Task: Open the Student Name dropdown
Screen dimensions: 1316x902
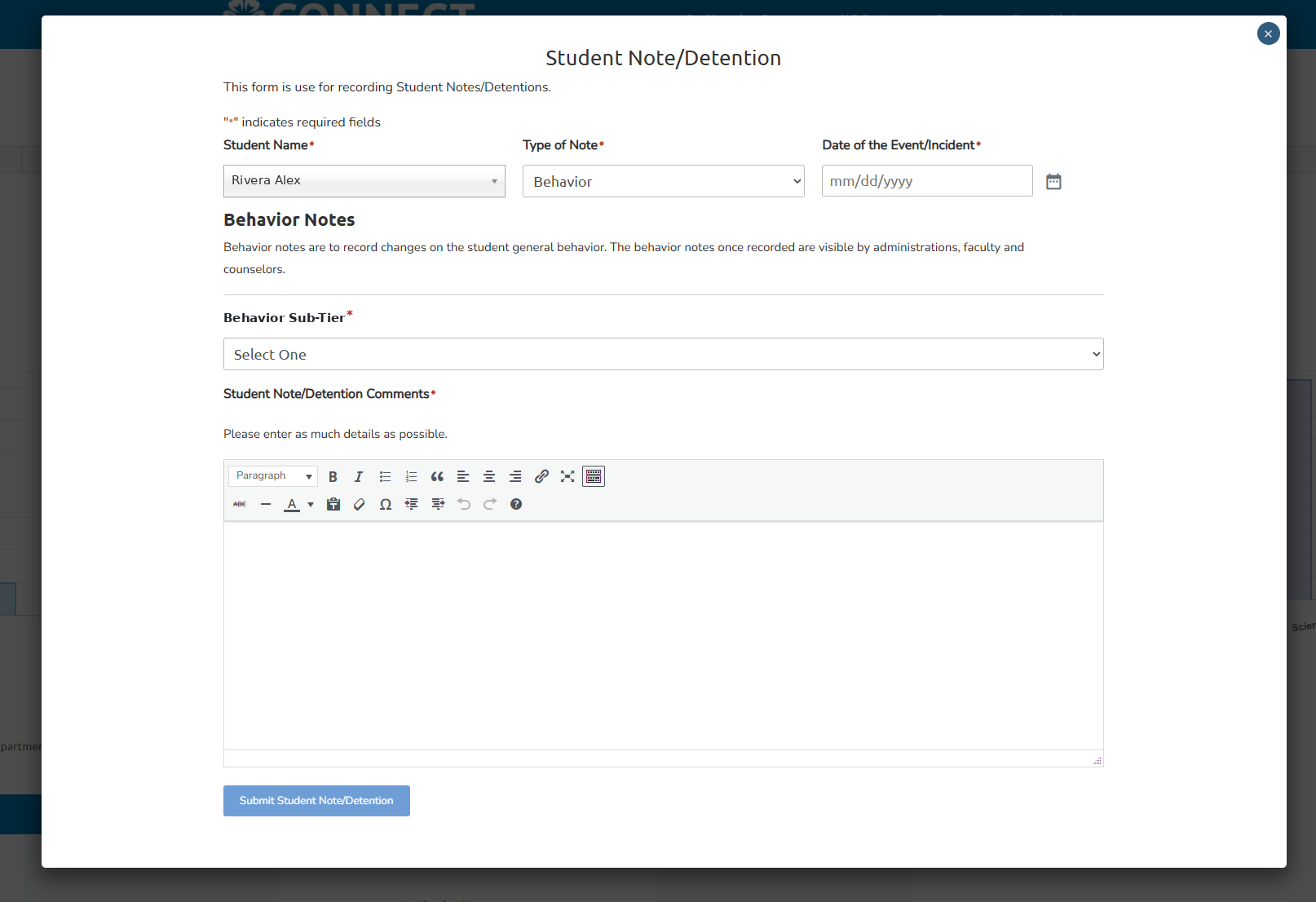Action: pos(364,181)
